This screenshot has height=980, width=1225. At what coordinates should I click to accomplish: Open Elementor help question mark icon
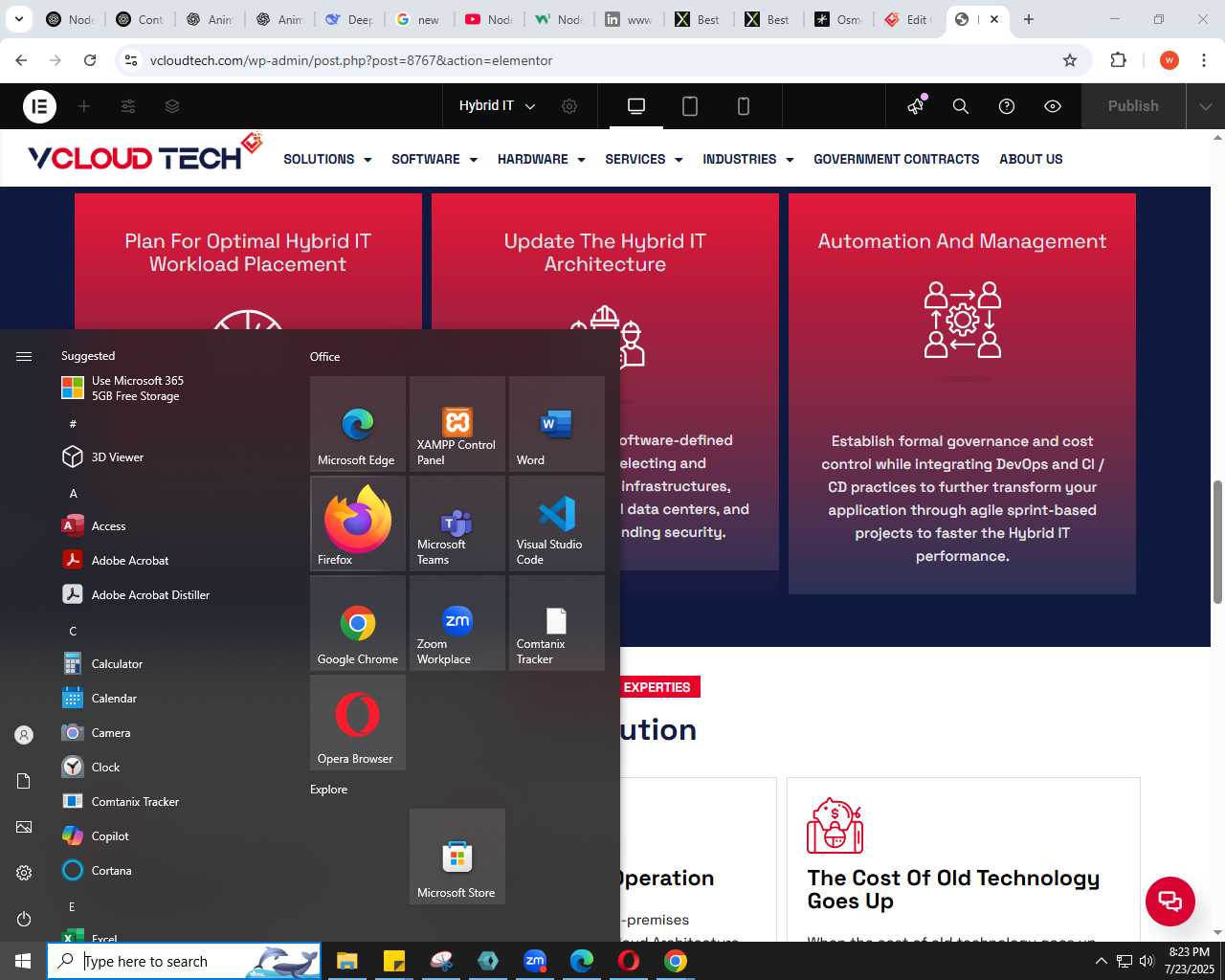point(1007,106)
